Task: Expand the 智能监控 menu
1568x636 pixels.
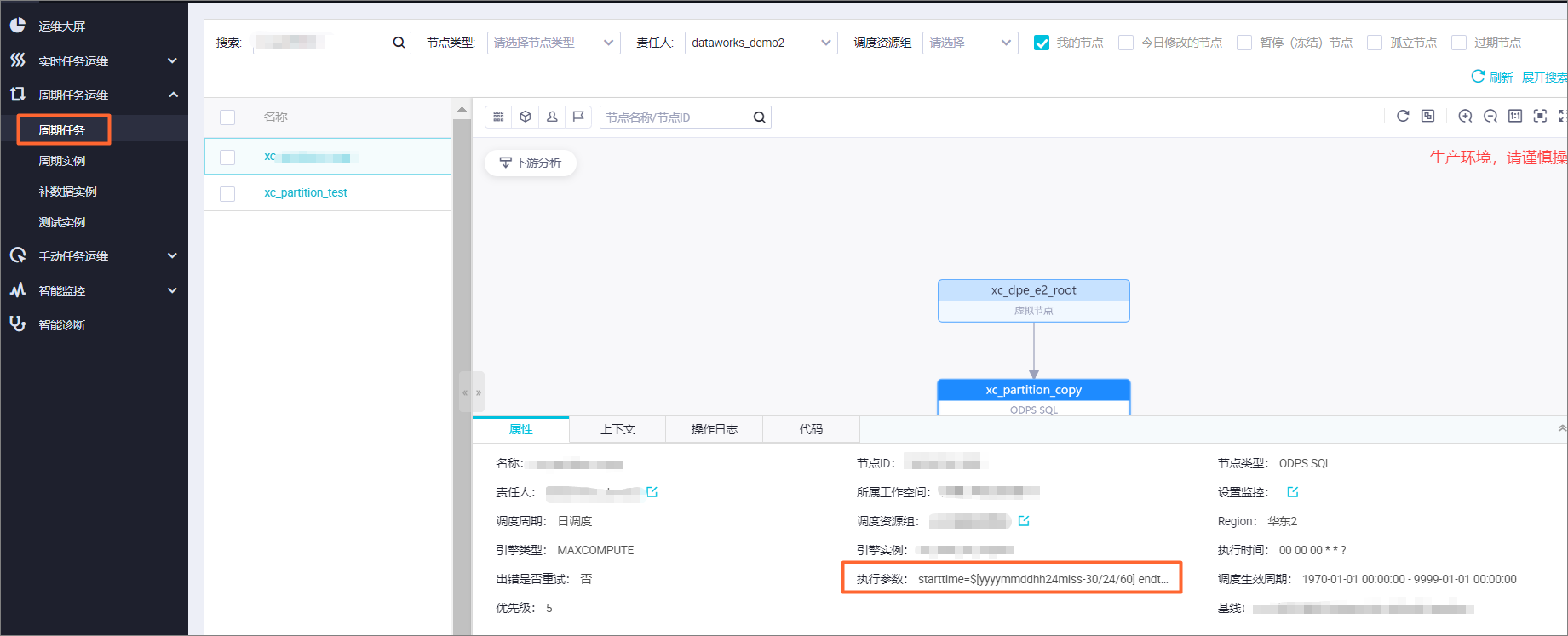Action: 172,290
